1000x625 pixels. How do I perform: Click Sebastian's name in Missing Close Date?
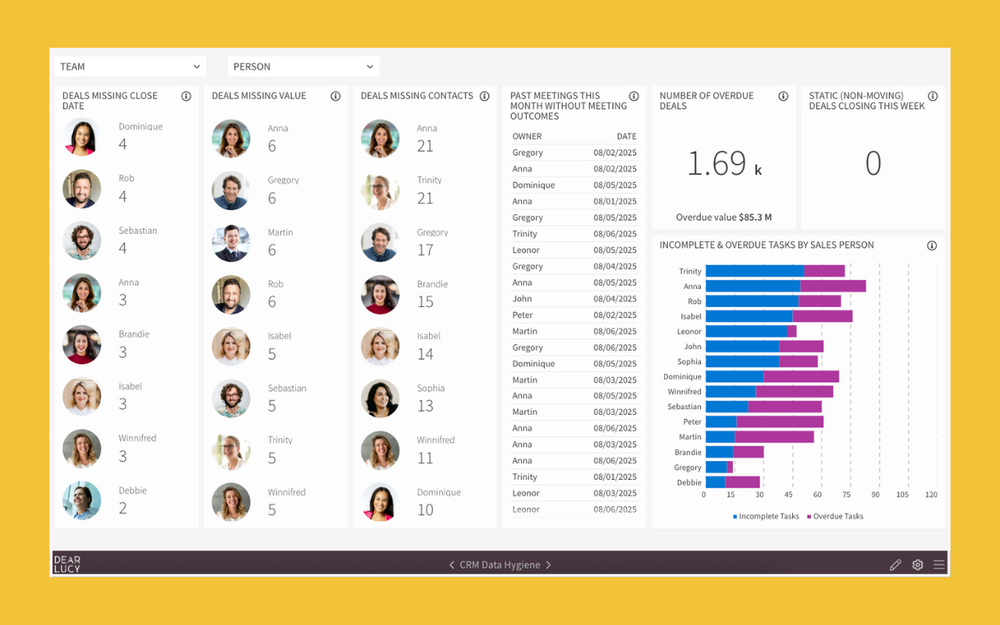coord(138,231)
